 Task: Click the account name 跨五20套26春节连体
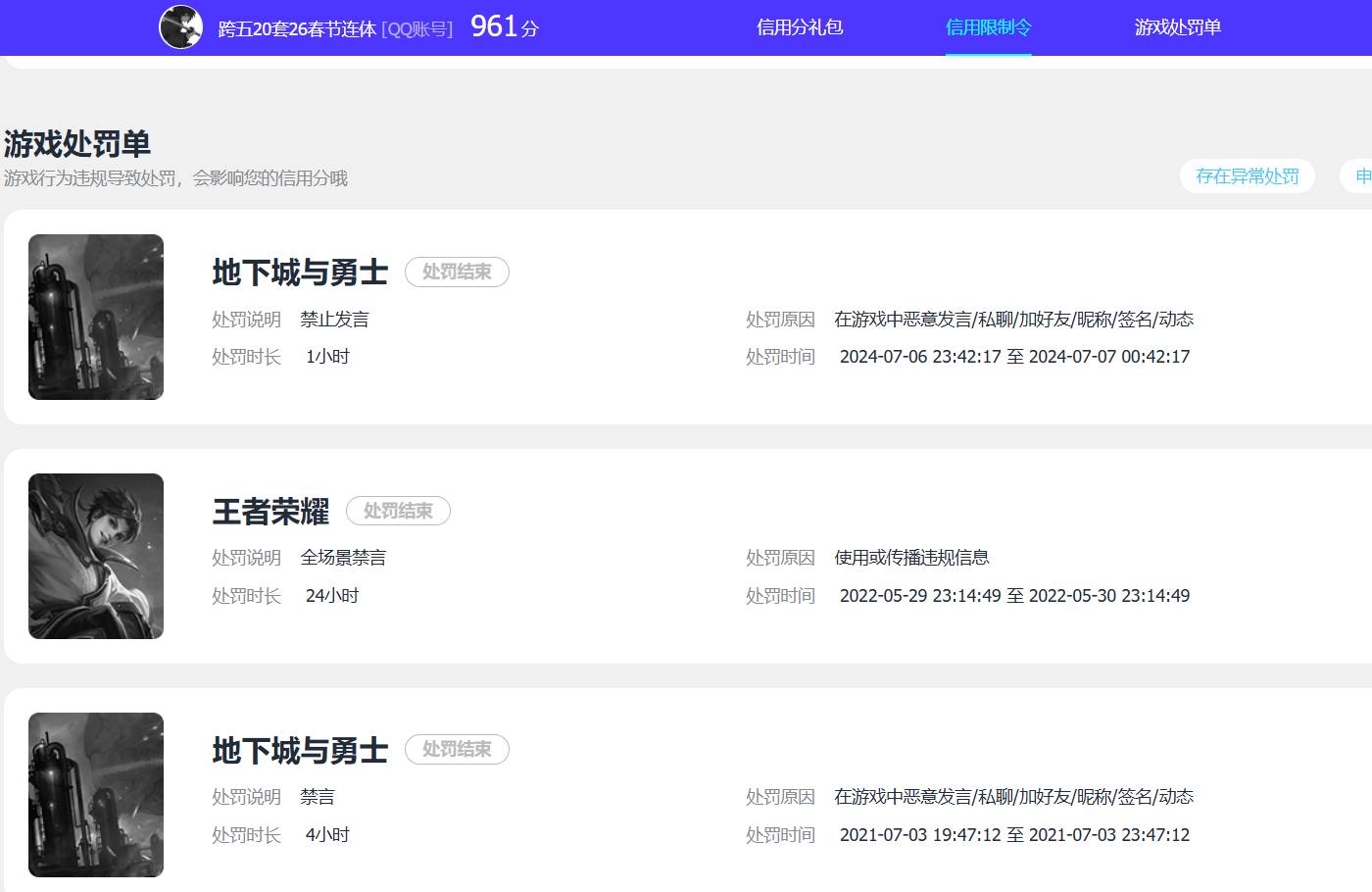point(297,29)
